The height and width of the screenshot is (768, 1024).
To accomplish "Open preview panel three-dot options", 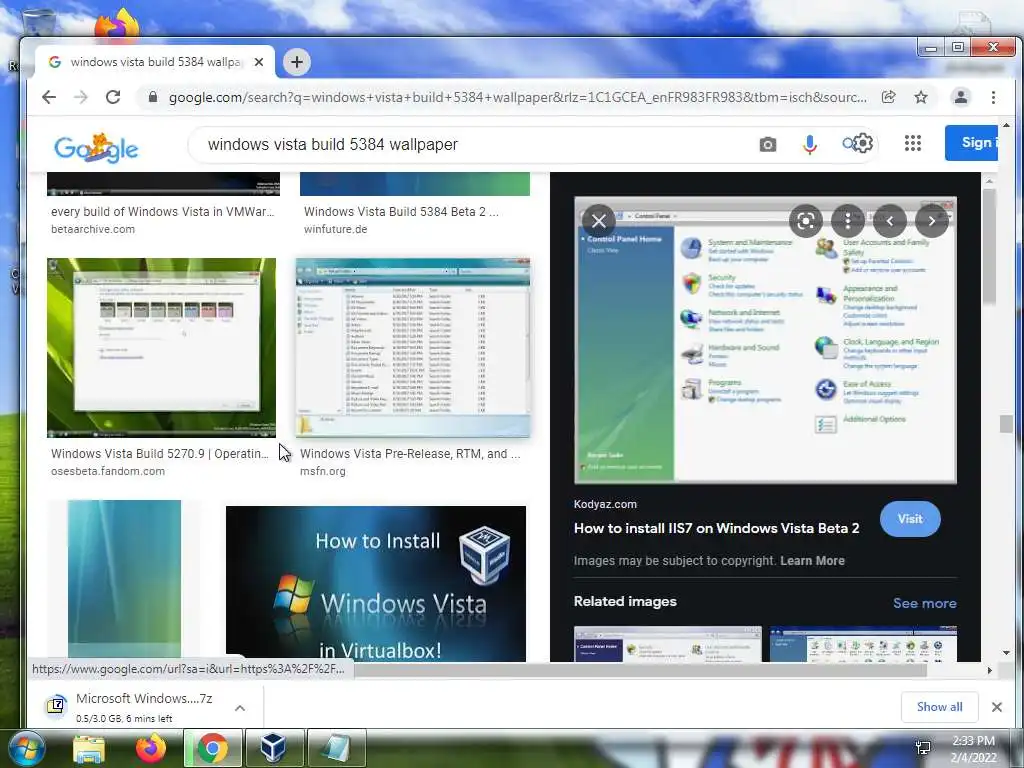I will pos(848,221).
